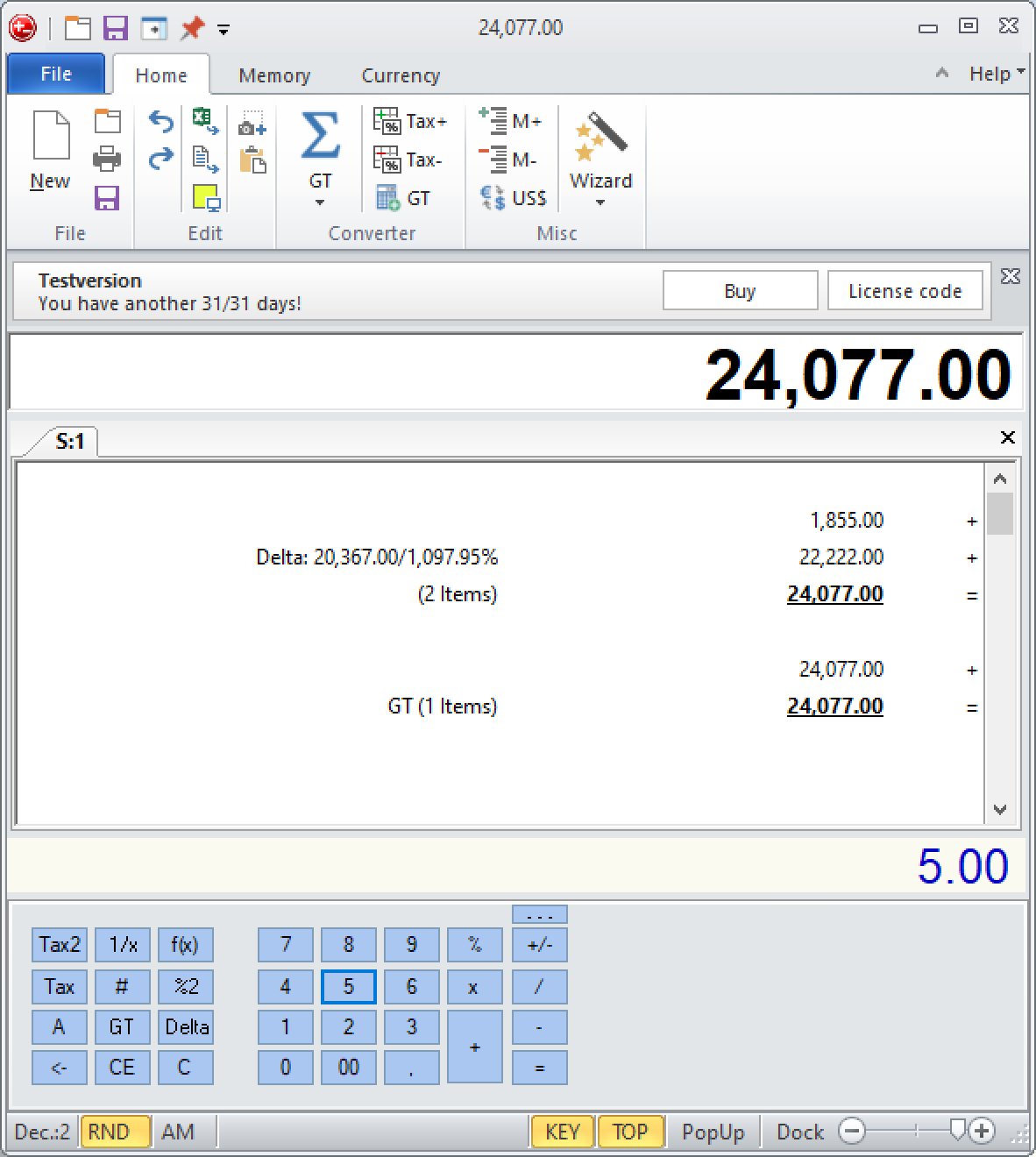Viewport: 1036px width, 1157px height.
Task: Toggle the AM status indicator
Action: (178, 1132)
